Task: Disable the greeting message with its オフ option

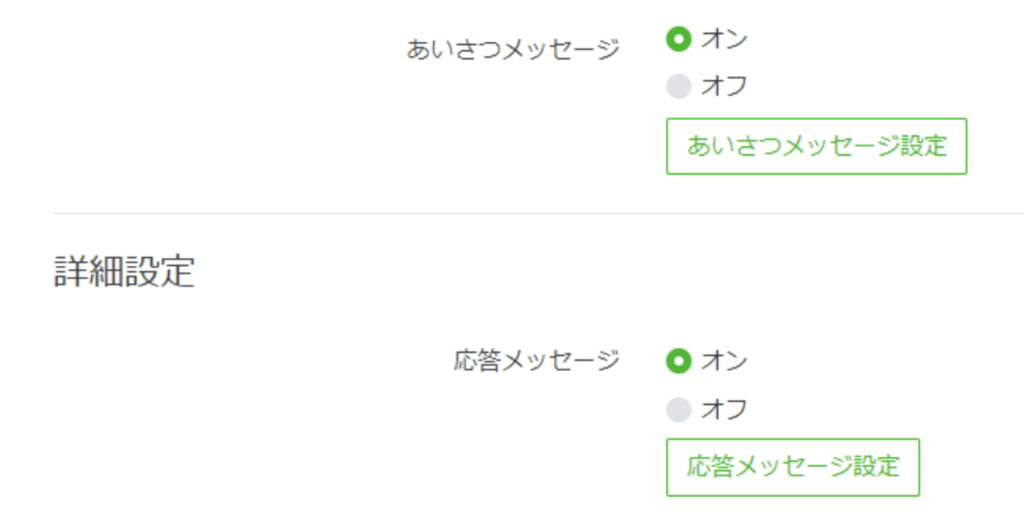Action: [x=679, y=88]
